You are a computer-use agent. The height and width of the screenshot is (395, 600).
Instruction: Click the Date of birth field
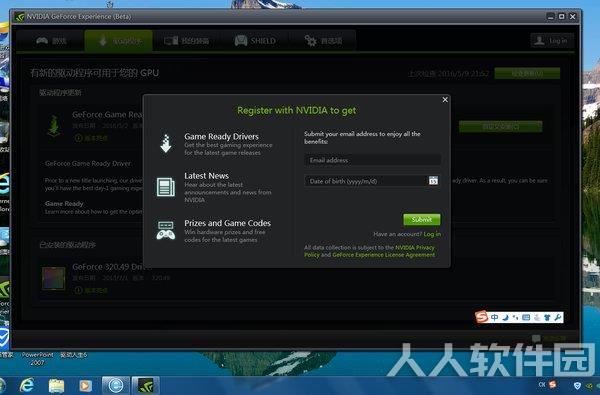tap(373, 181)
